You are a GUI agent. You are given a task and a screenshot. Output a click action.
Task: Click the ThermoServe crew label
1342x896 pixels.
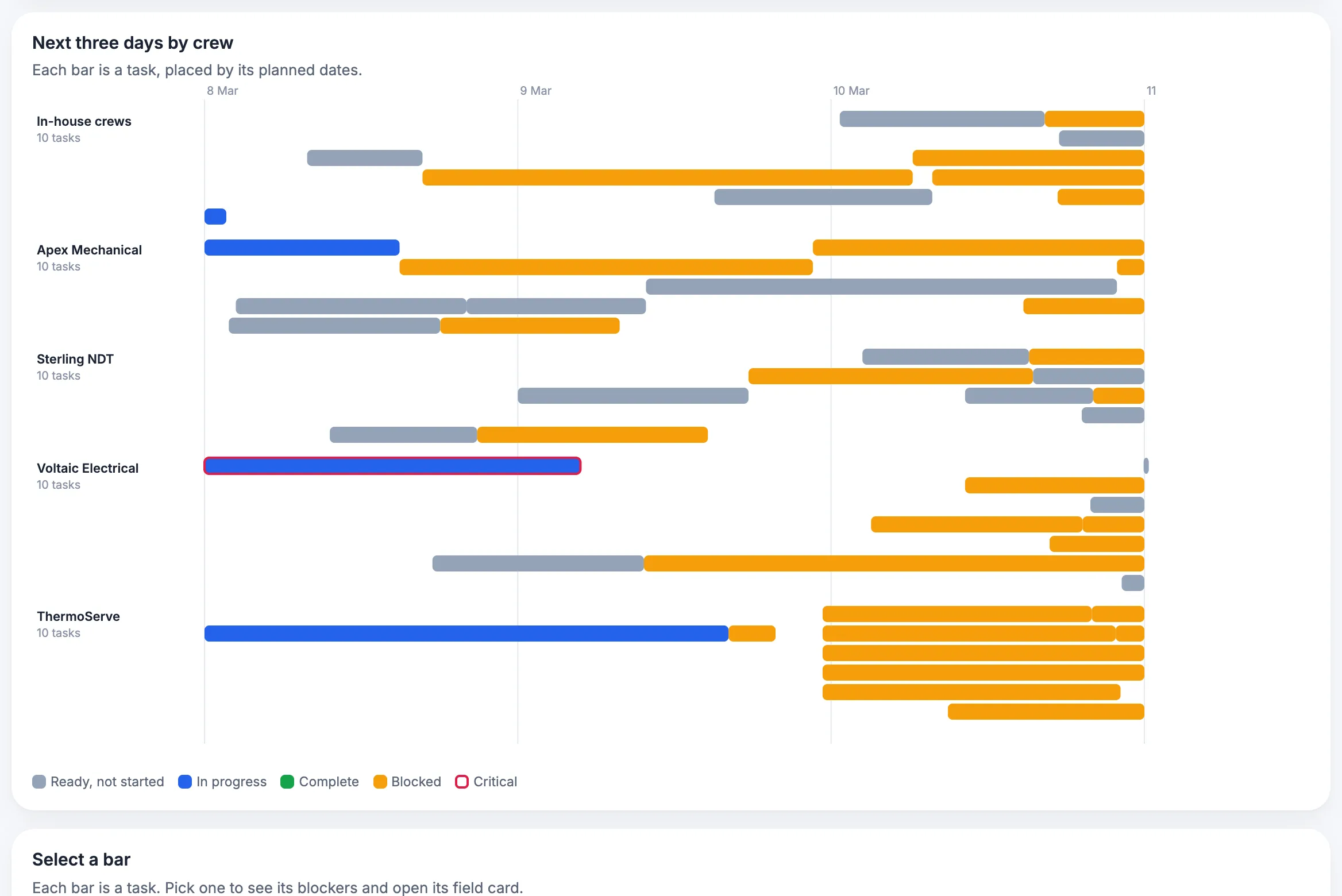pos(78,616)
